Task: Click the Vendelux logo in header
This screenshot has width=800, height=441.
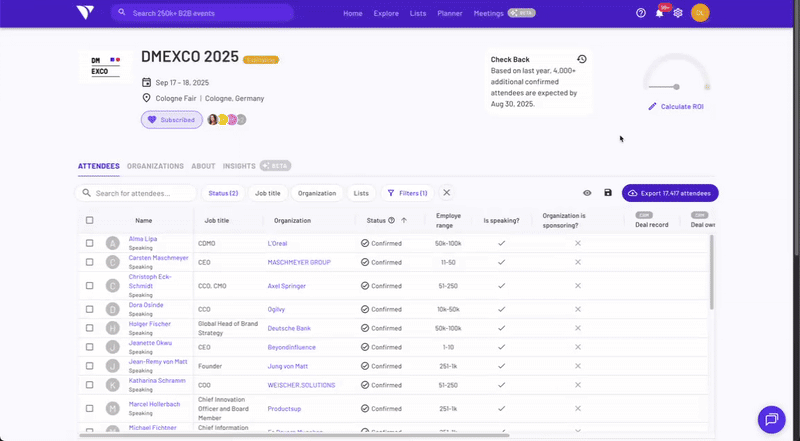Action: click(85, 13)
